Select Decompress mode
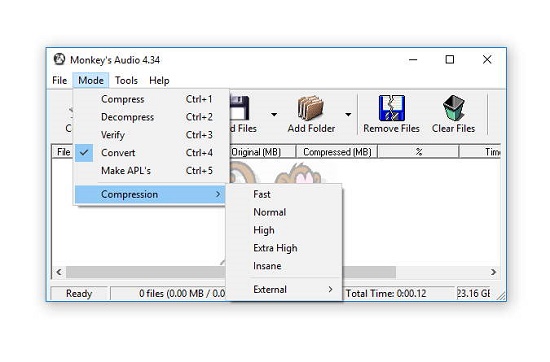This screenshot has width=550, height=362. pos(150,117)
